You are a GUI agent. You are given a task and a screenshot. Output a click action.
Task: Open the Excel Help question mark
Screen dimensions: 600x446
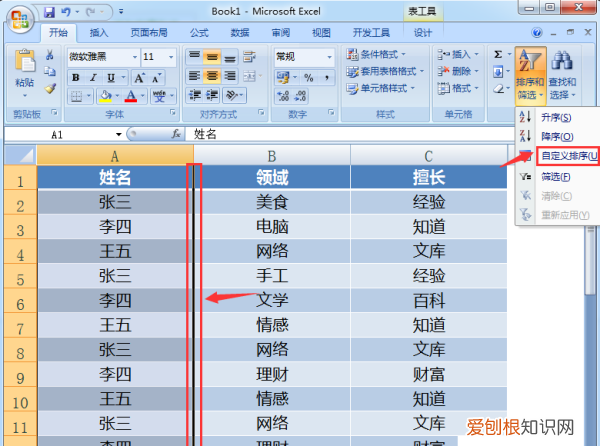coord(537,33)
